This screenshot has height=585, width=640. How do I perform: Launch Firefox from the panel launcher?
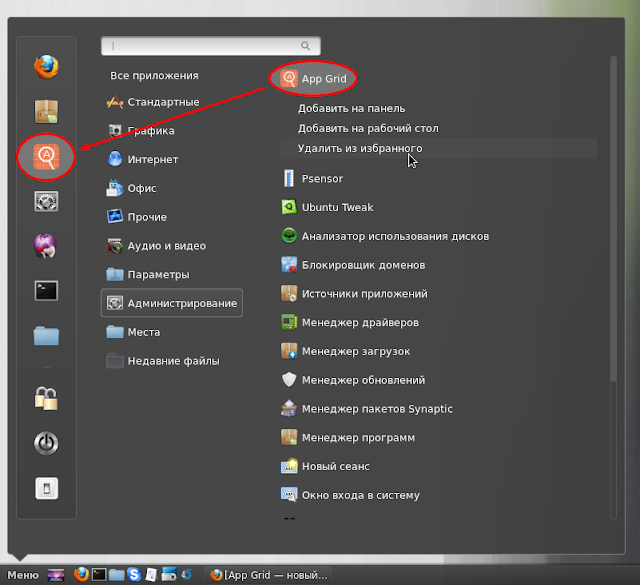[x=81, y=574]
